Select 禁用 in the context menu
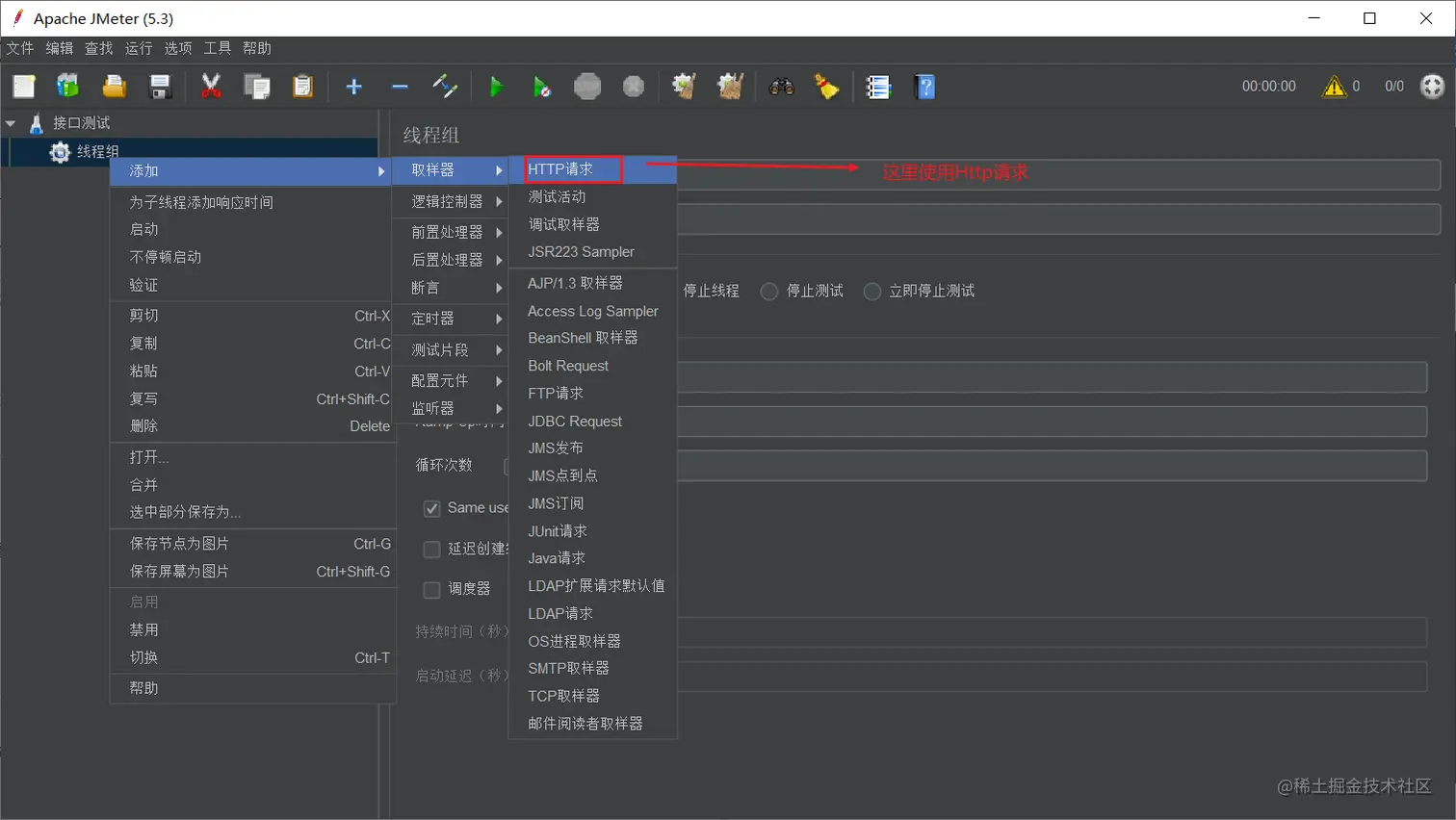 click(253, 629)
